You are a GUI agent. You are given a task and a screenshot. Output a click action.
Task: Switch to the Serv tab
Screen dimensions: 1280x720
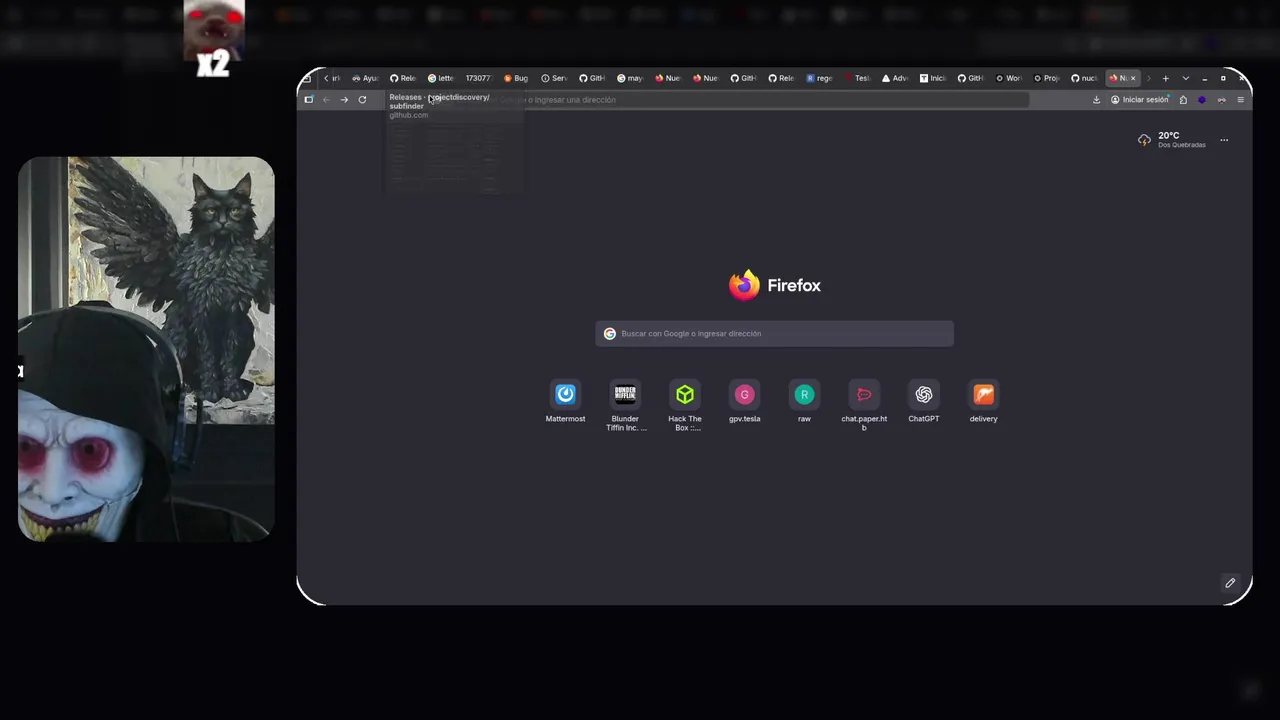[x=554, y=78]
